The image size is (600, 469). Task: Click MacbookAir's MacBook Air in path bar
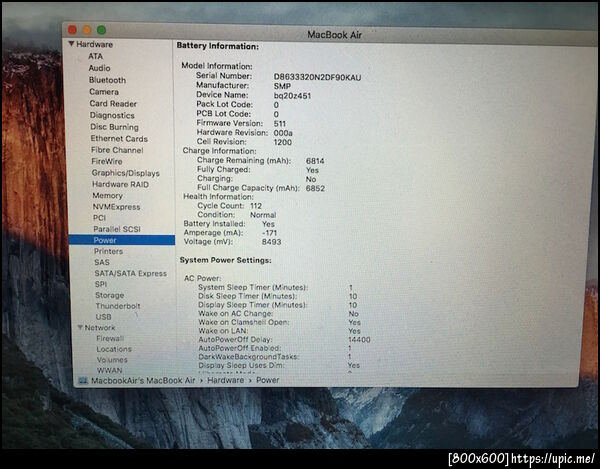[143, 381]
